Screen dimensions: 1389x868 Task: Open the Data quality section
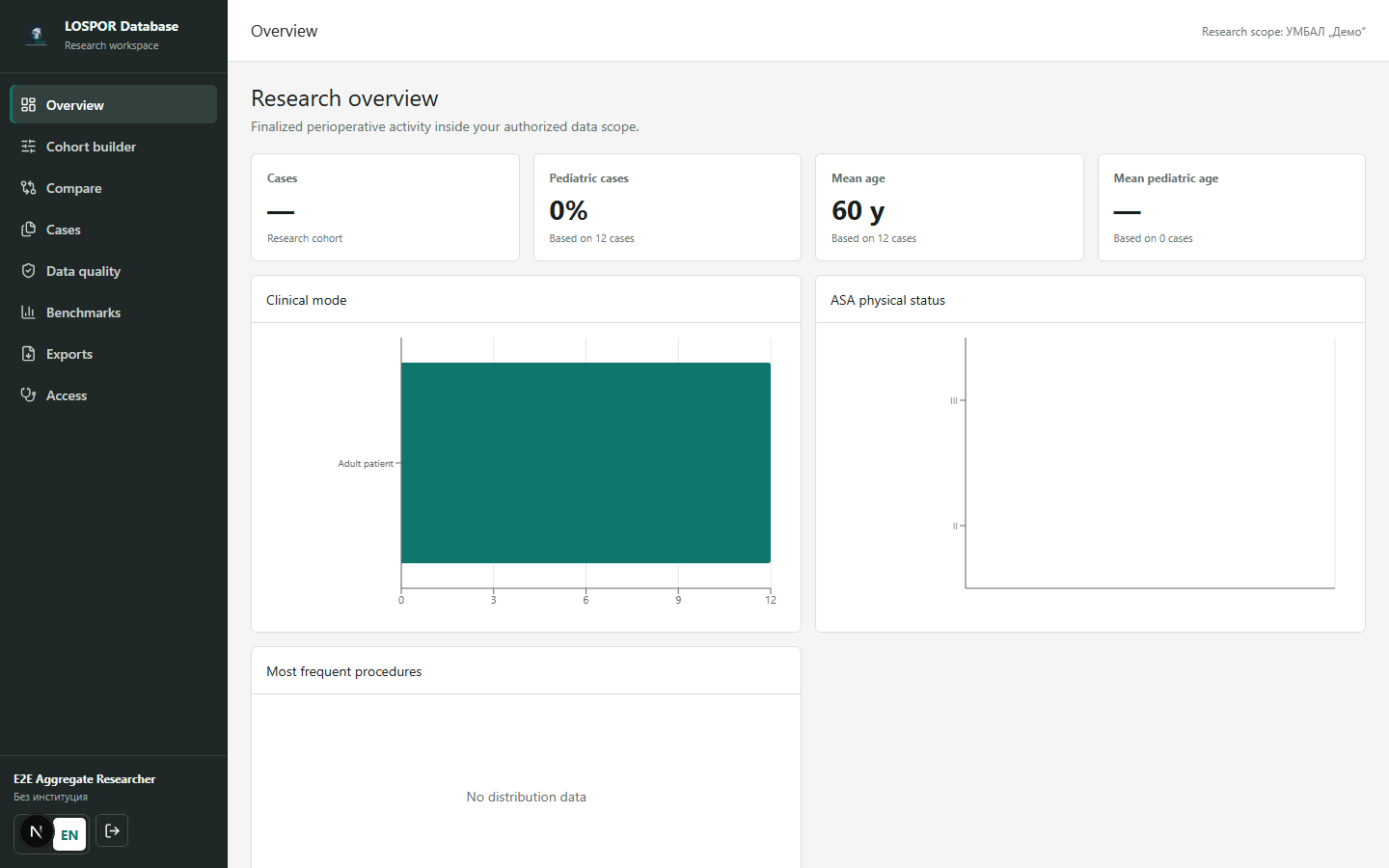[x=113, y=271]
